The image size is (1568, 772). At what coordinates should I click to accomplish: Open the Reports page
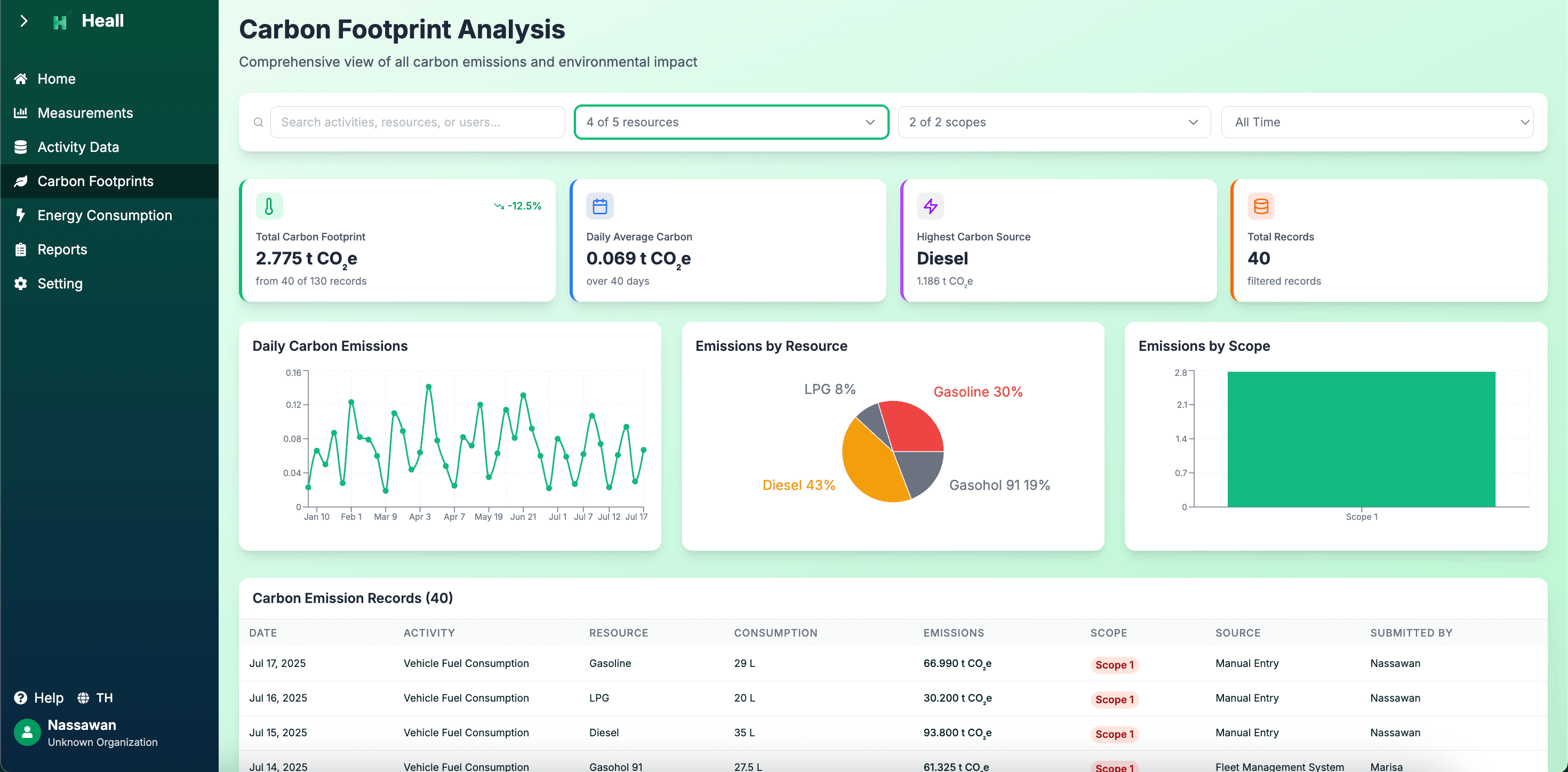[62, 250]
